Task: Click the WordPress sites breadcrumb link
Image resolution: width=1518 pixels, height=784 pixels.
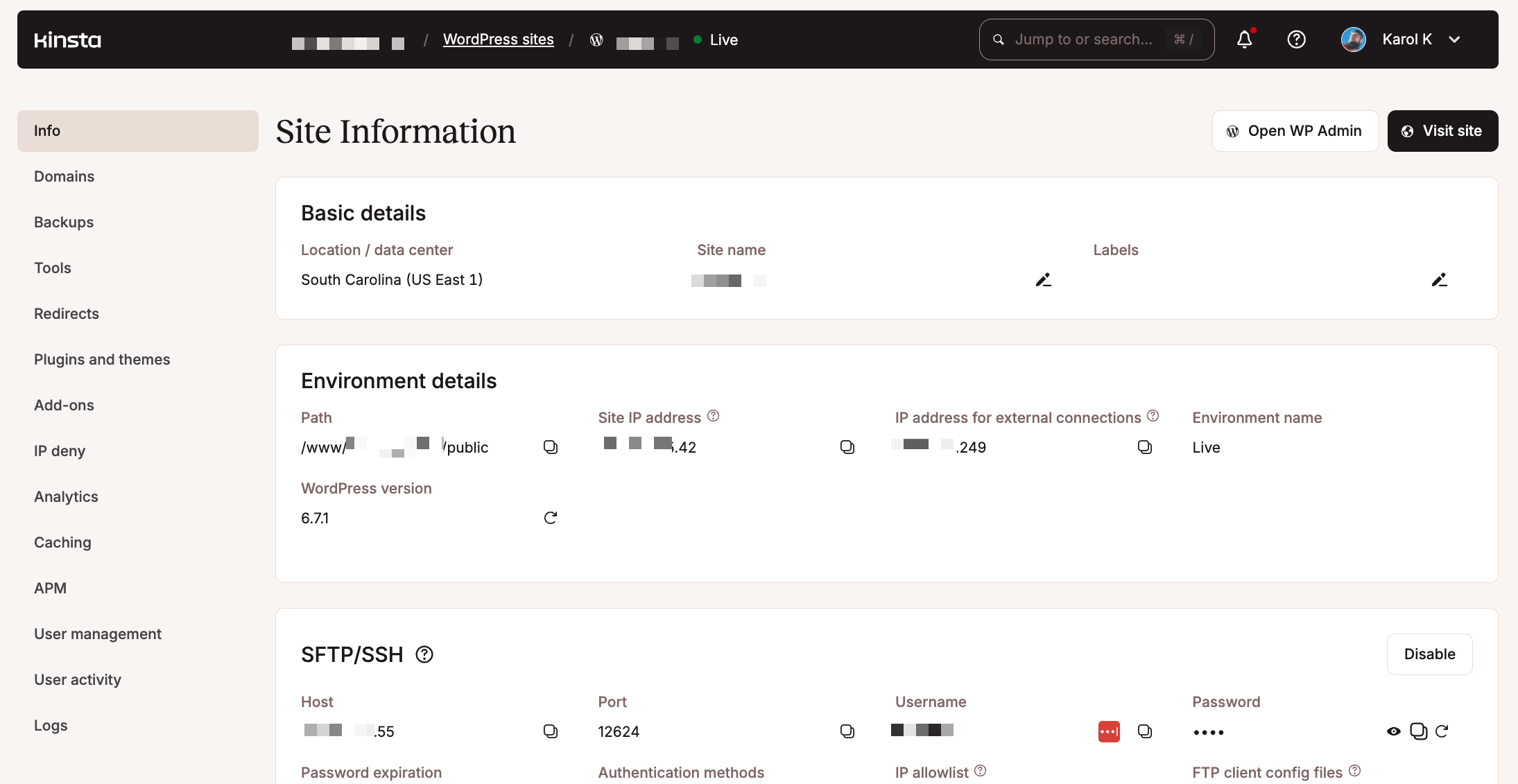Action: [498, 40]
